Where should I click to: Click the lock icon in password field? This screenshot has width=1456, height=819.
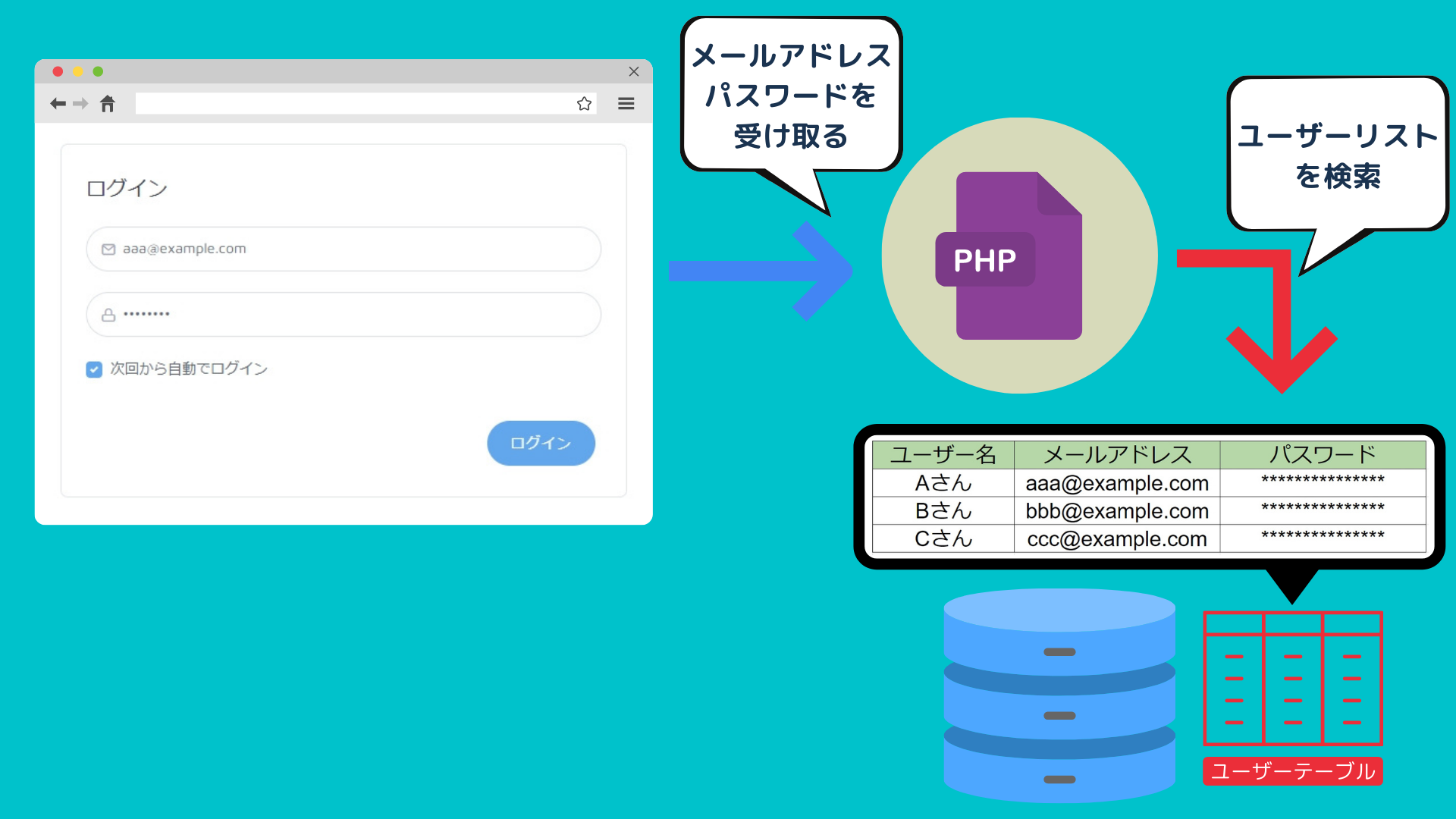108,315
